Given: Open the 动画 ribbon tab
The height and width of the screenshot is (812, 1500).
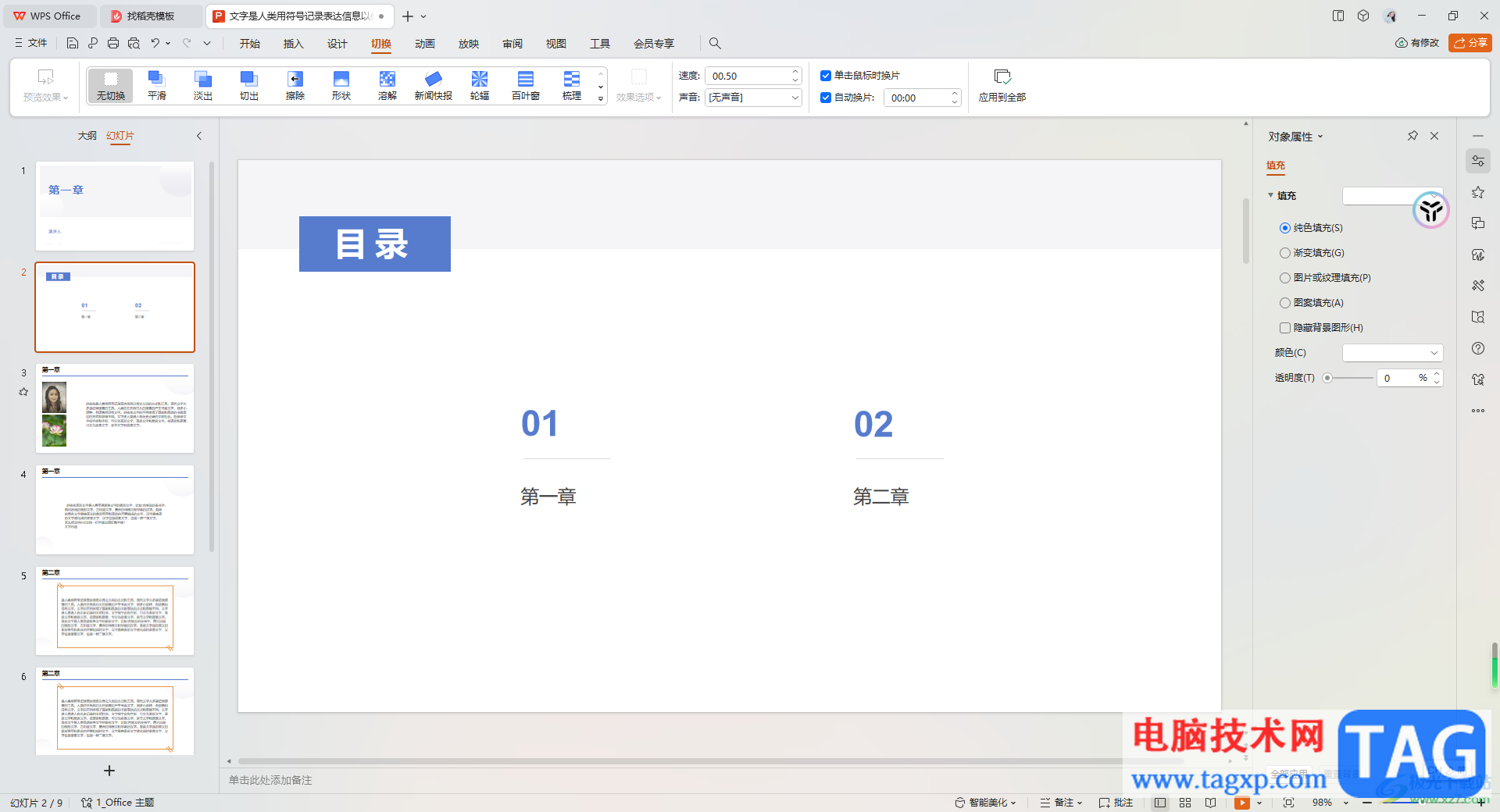Looking at the screenshot, I should (x=425, y=44).
